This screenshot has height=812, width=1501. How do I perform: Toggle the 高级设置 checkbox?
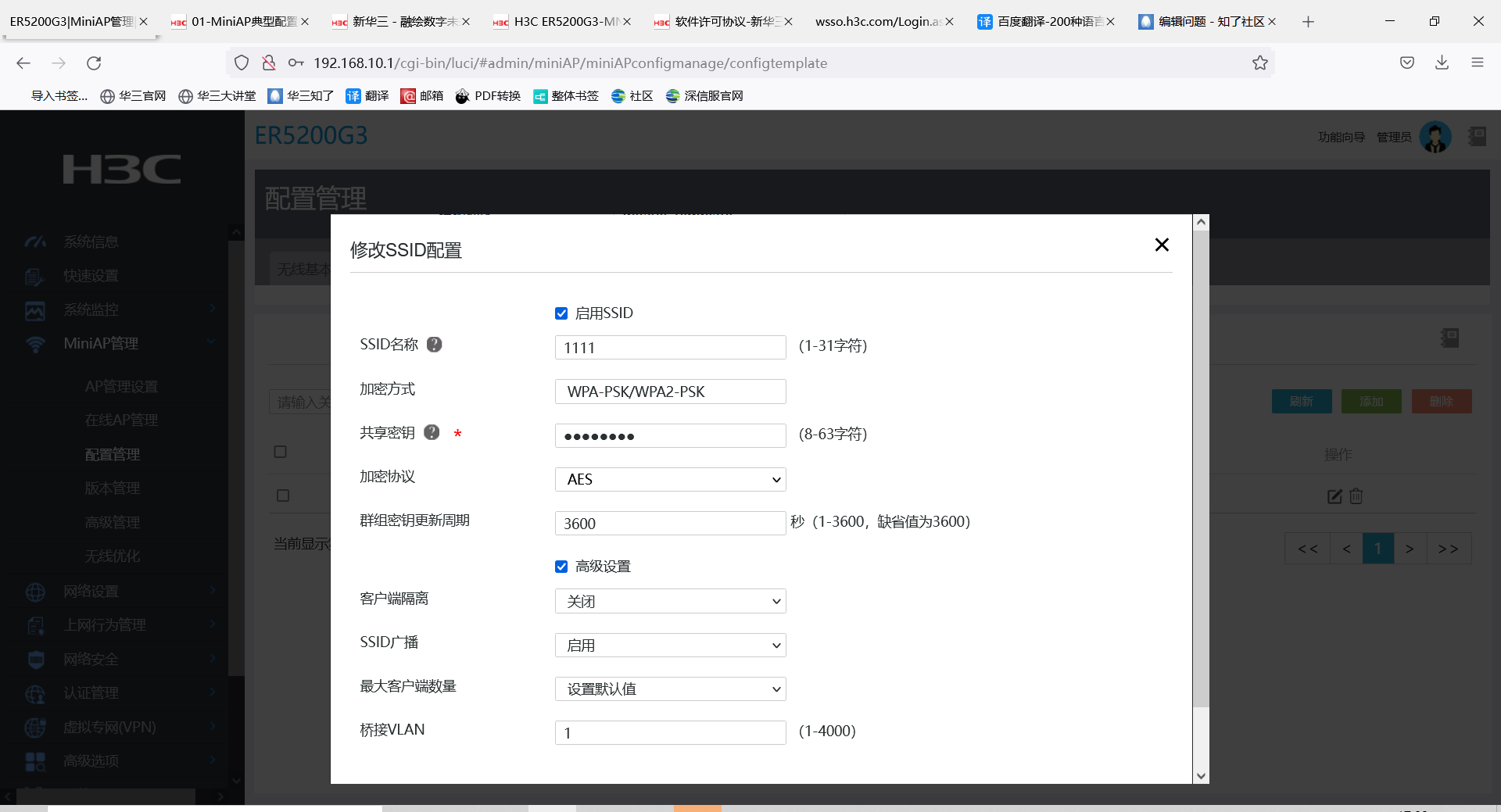561,567
